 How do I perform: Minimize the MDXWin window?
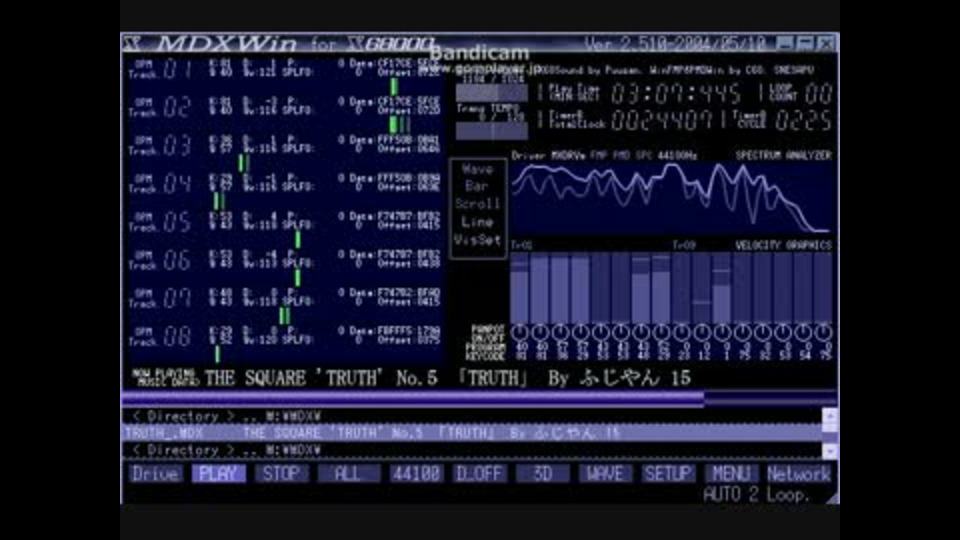pyautogui.click(x=785, y=43)
